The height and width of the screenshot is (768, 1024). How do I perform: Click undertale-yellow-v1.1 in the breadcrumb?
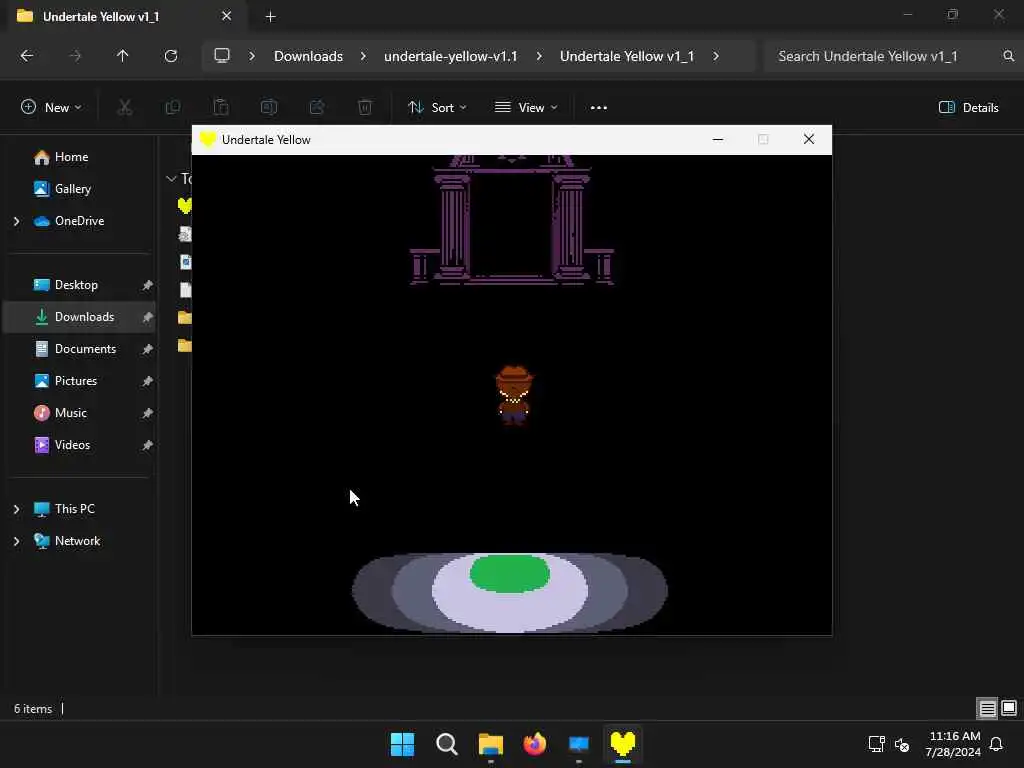451,57
